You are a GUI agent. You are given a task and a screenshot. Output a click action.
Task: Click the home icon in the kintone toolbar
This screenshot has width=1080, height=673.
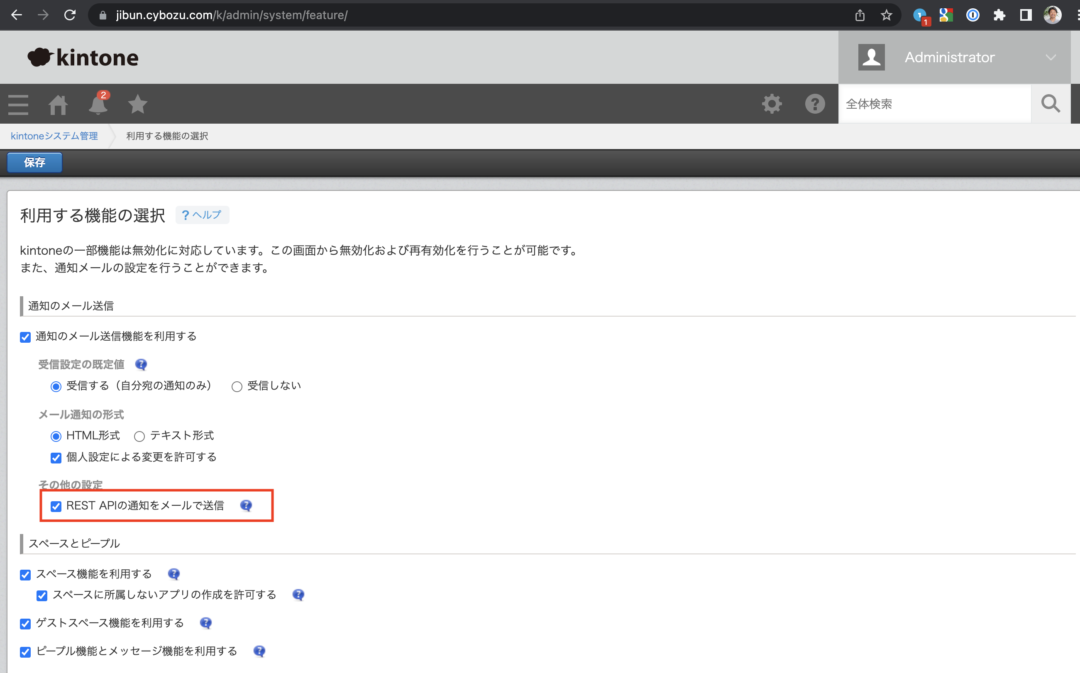57,104
